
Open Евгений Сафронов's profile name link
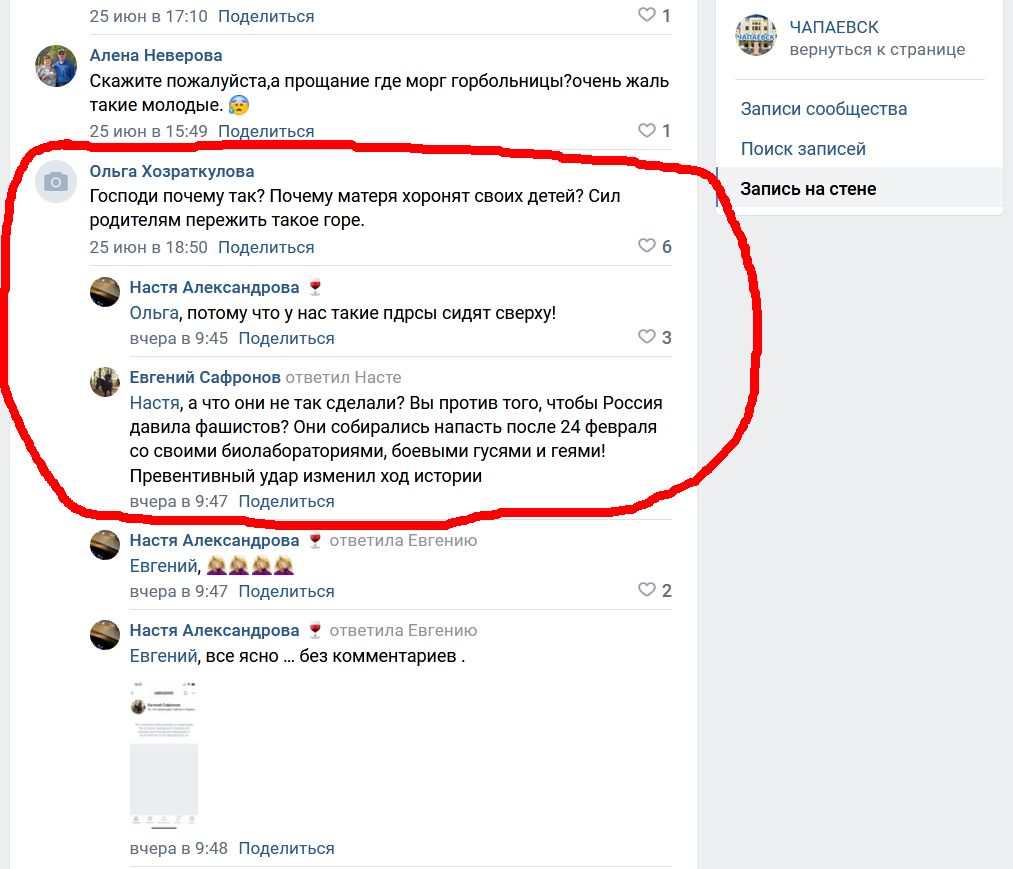click(205, 377)
